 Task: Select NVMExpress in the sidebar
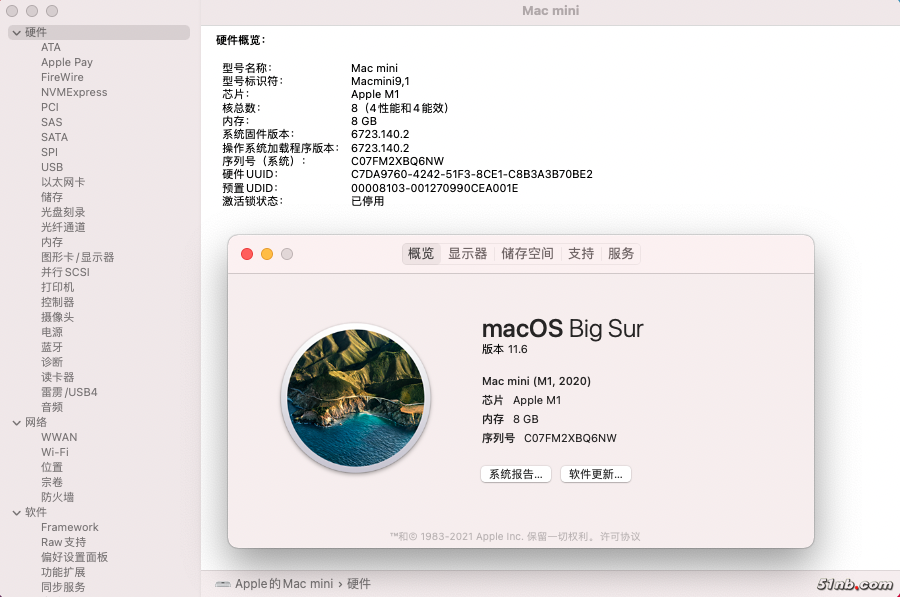coord(74,92)
